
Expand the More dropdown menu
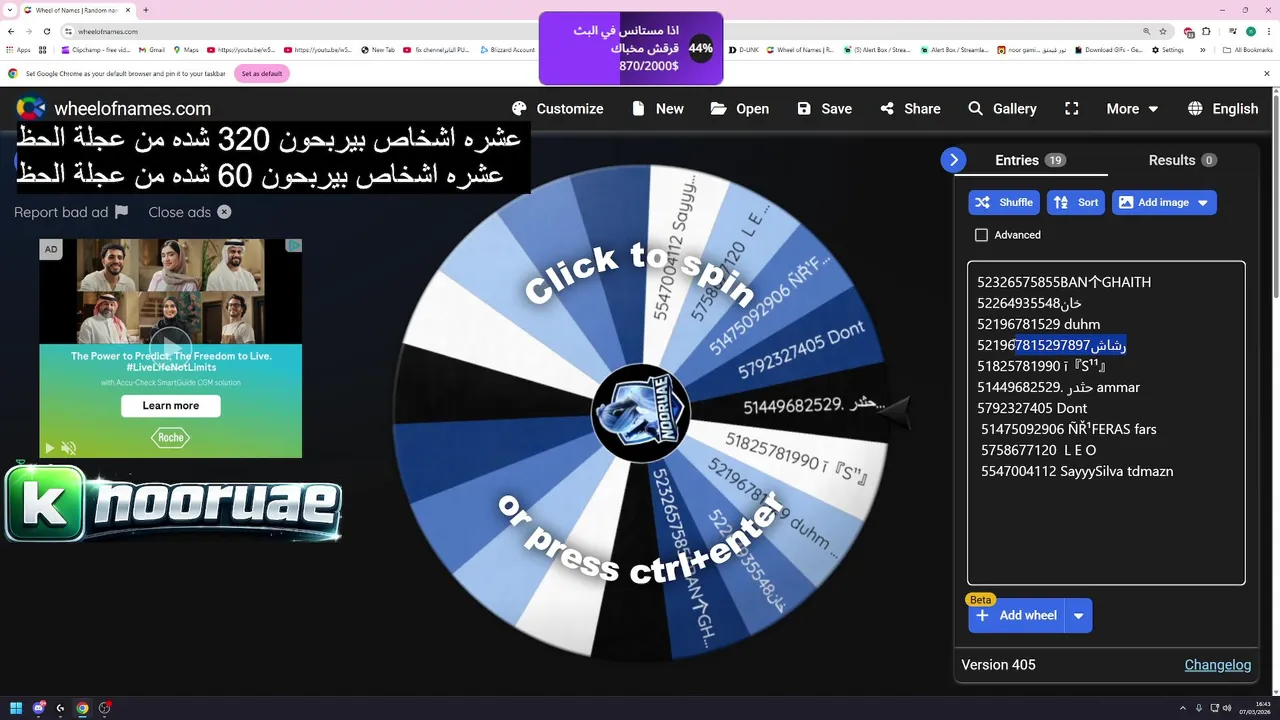[x=1132, y=109]
